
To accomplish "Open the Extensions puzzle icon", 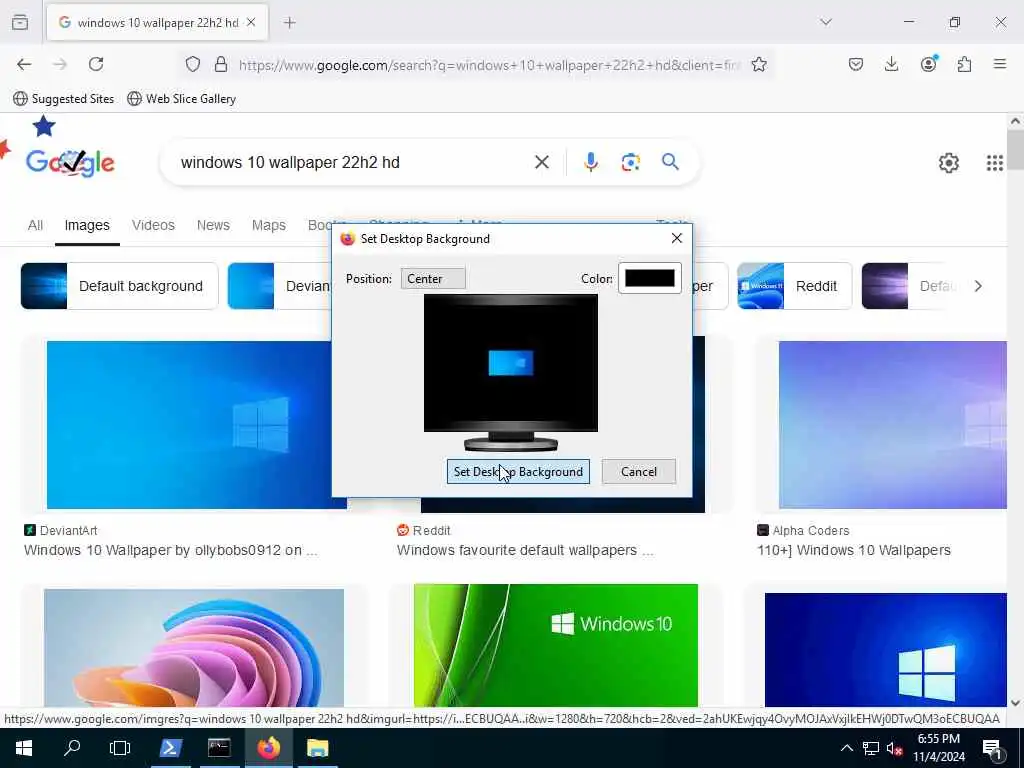I will [x=964, y=64].
